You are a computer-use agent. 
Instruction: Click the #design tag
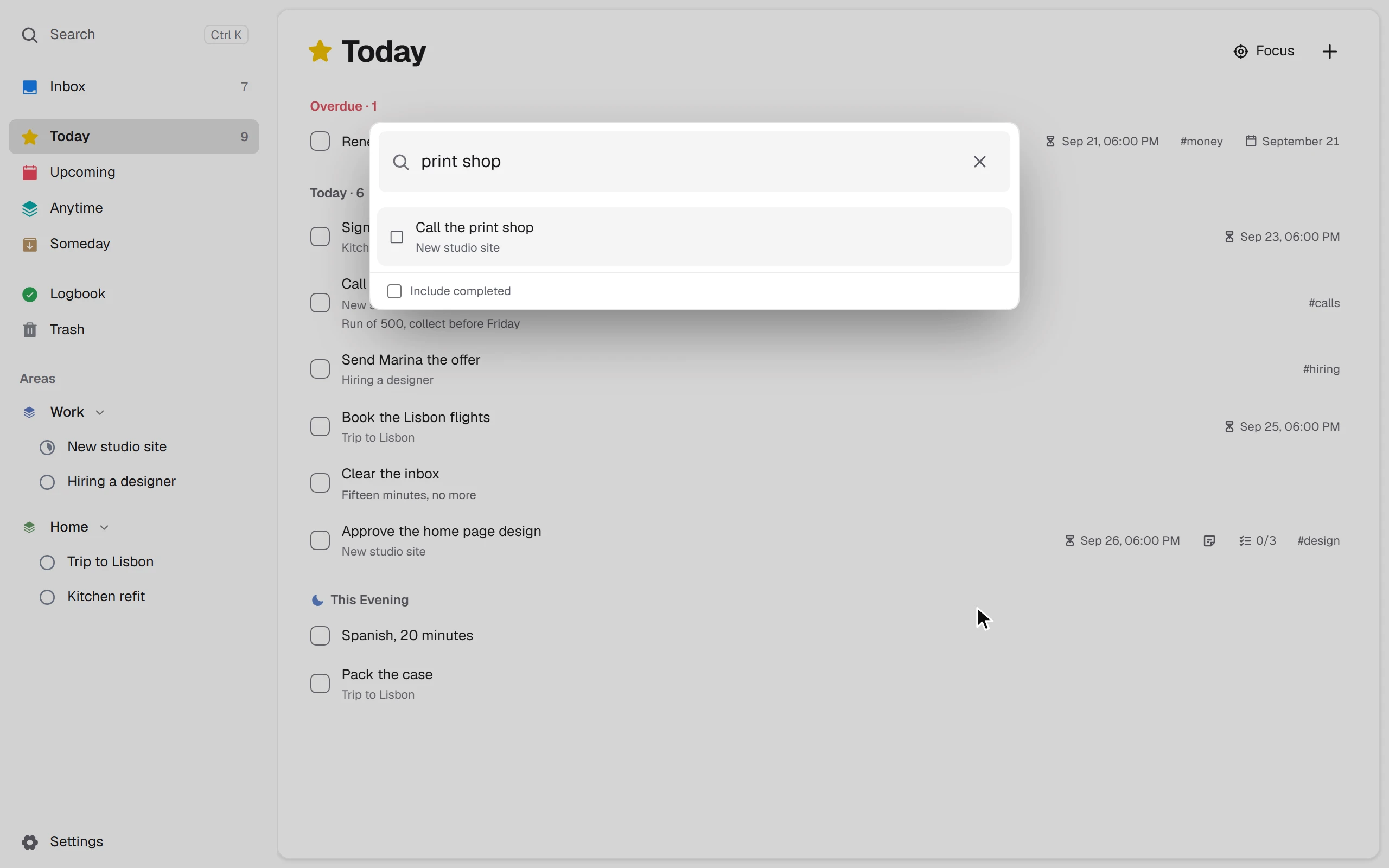click(1318, 541)
